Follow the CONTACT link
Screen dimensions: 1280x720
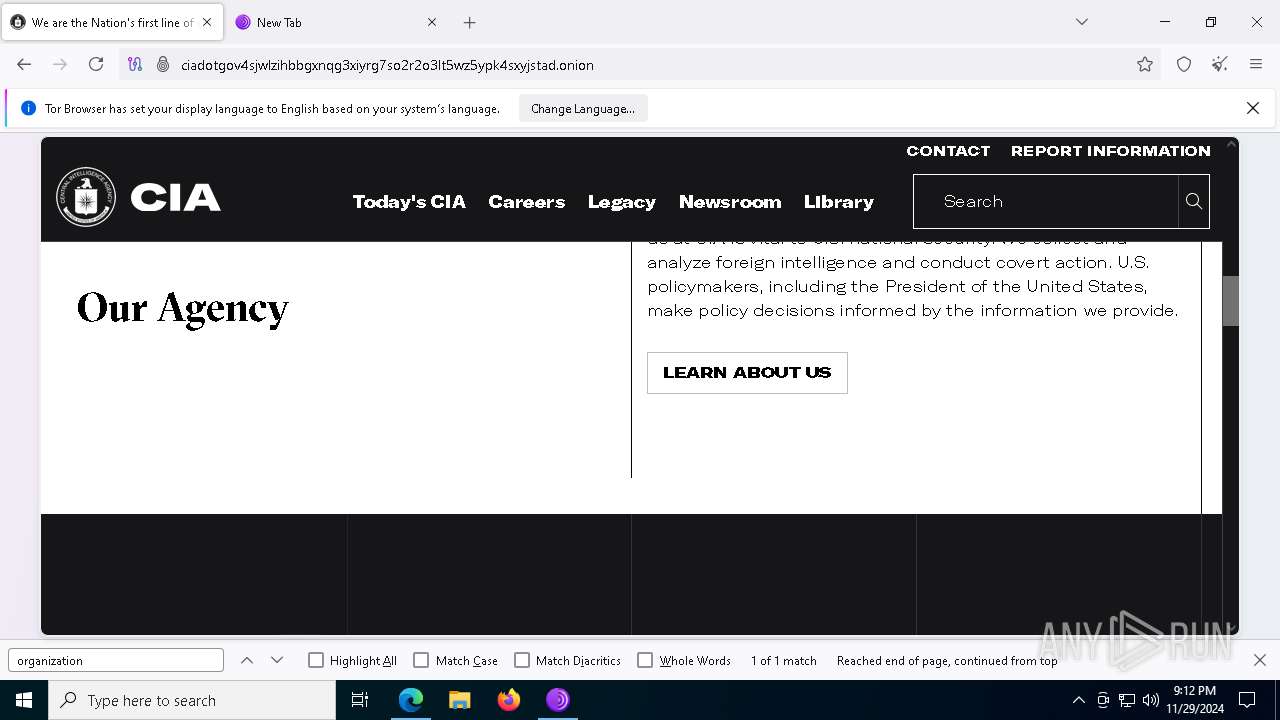click(948, 151)
